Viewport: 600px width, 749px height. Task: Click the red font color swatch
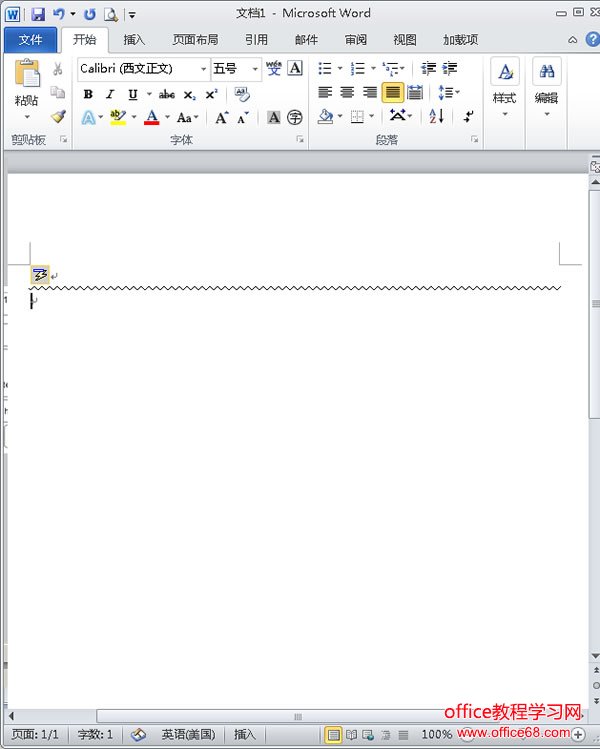151,118
